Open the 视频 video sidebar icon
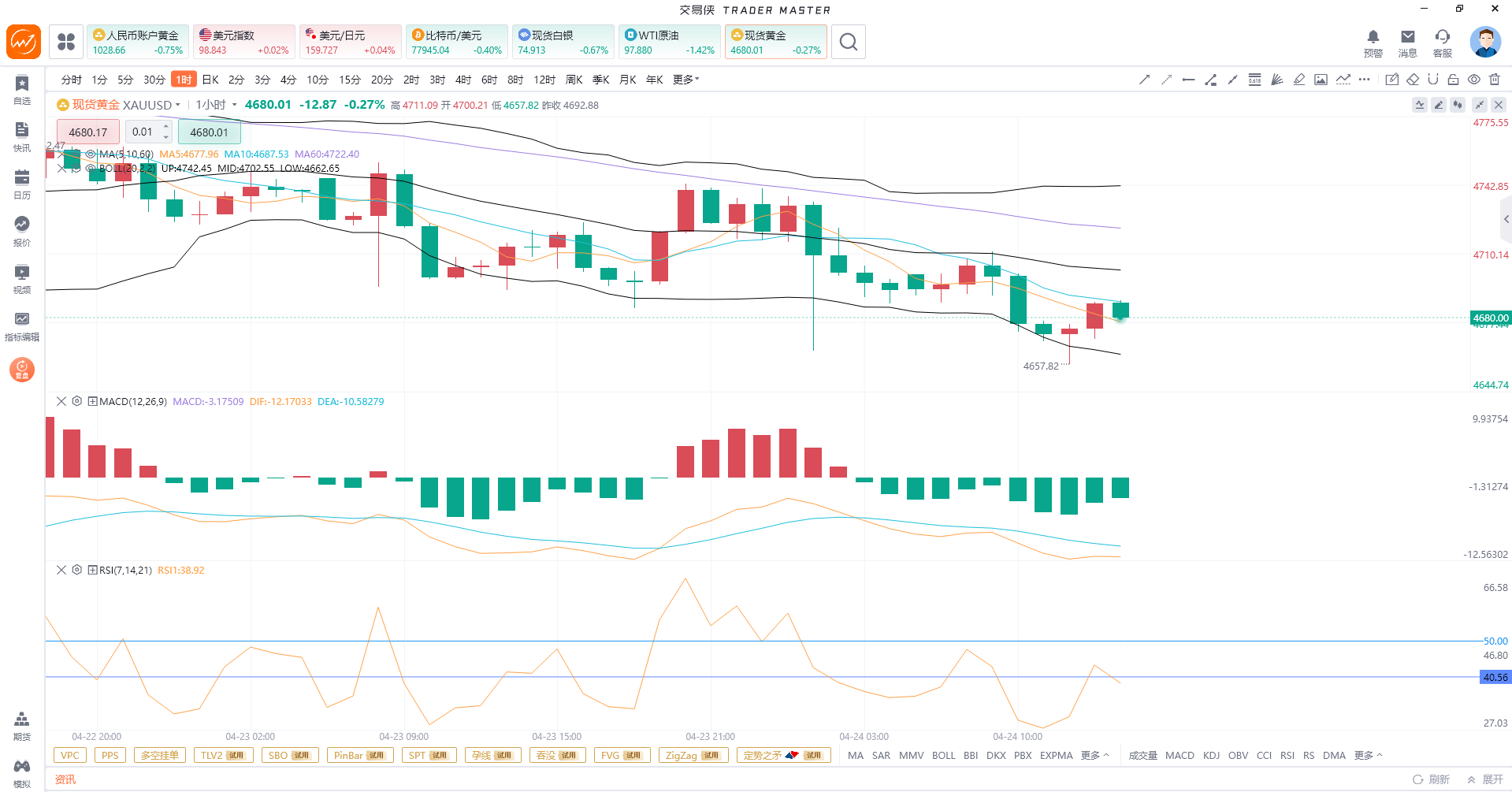This screenshot has width=1512, height=792. click(x=22, y=278)
